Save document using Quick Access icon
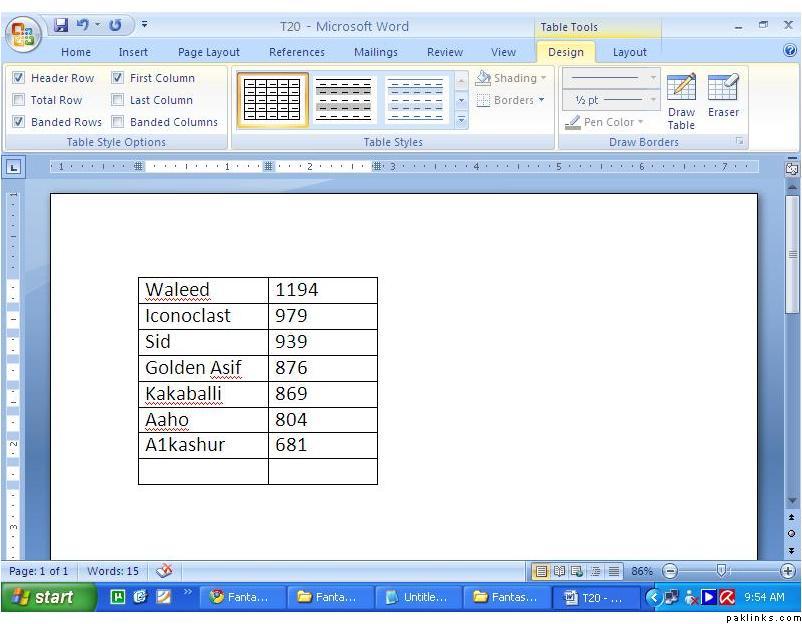This screenshot has height=624, width=802. (61, 25)
